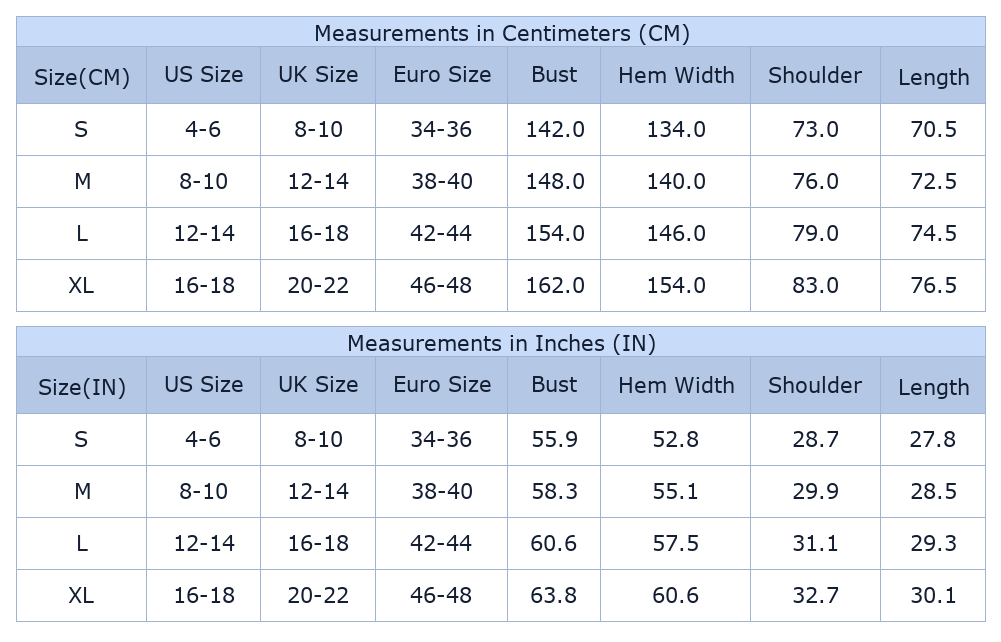Click the 140.0 hem width cell
Image resolution: width=1001 pixels, height=642 pixels.
point(676,181)
